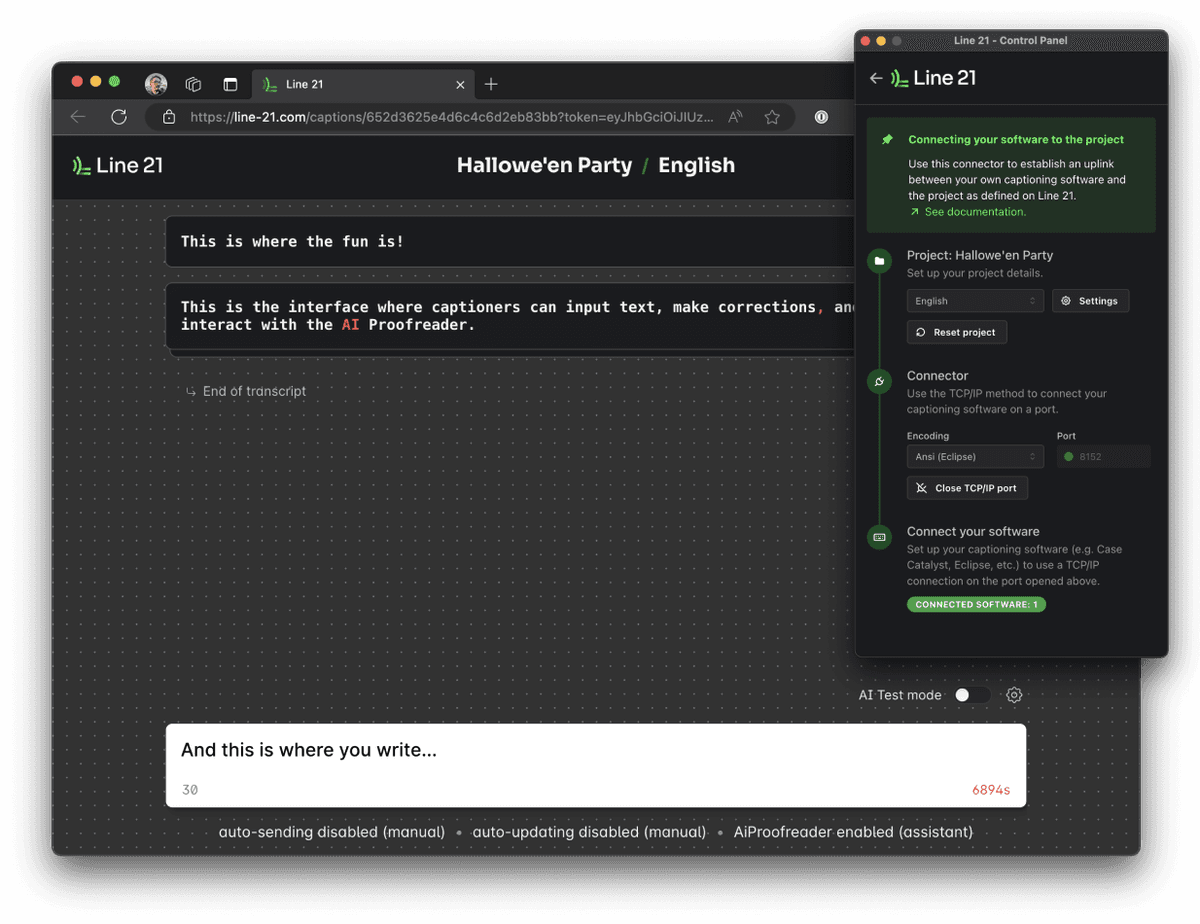
Task: Select the plug icon beside the Connector section
Action: [x=879, y=381]
